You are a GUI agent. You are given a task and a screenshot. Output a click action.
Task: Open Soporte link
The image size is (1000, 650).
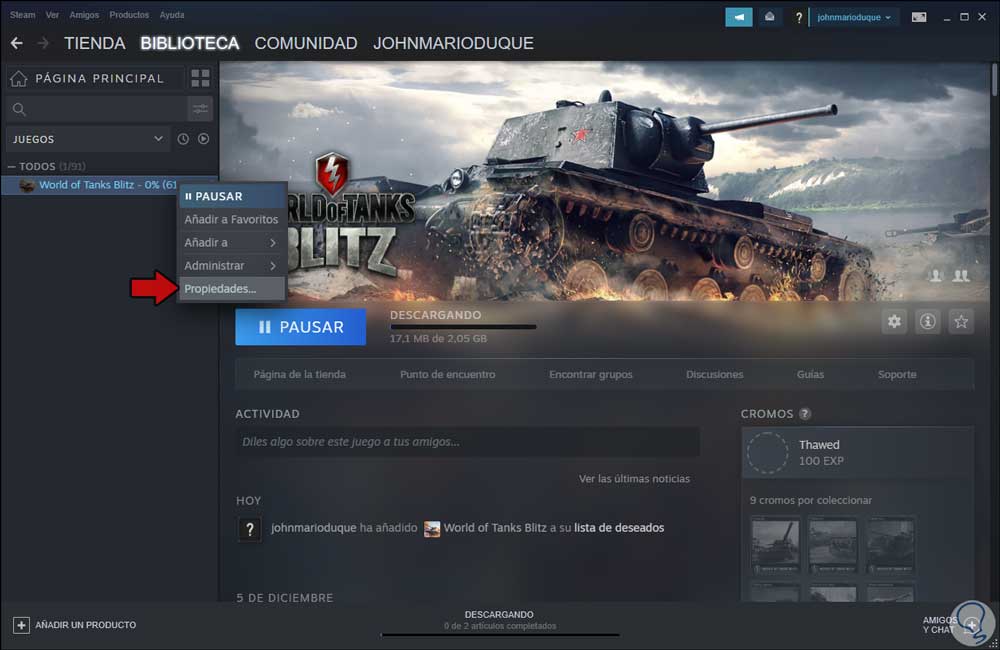(x=897, y=374)
